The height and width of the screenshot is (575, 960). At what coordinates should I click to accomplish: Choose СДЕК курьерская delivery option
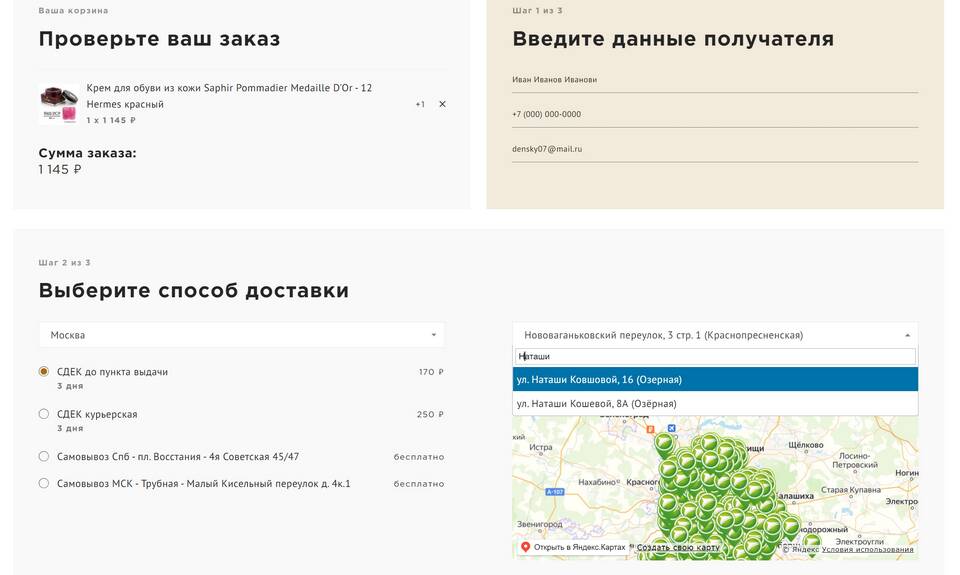[x=44, y=414]
